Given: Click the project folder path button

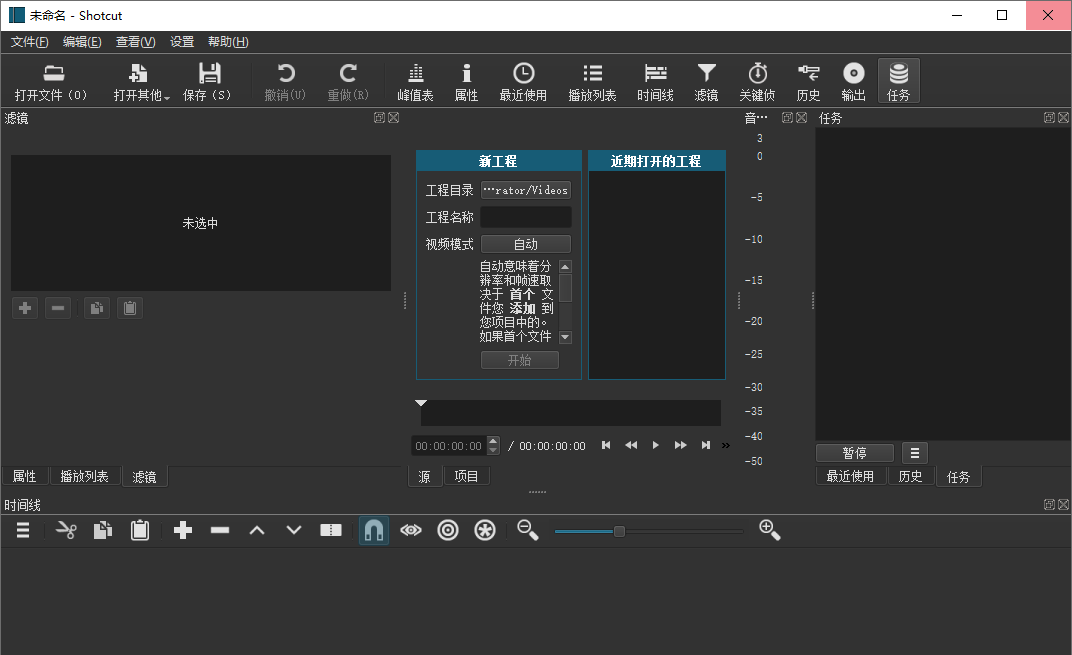Looking at the screenshot, I should pos(525,190).
